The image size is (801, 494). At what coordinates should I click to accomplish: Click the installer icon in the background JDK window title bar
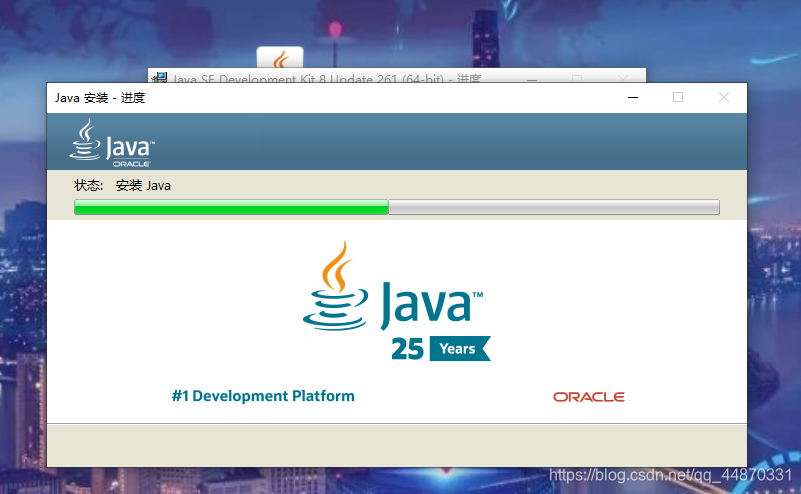pos(160,77)
